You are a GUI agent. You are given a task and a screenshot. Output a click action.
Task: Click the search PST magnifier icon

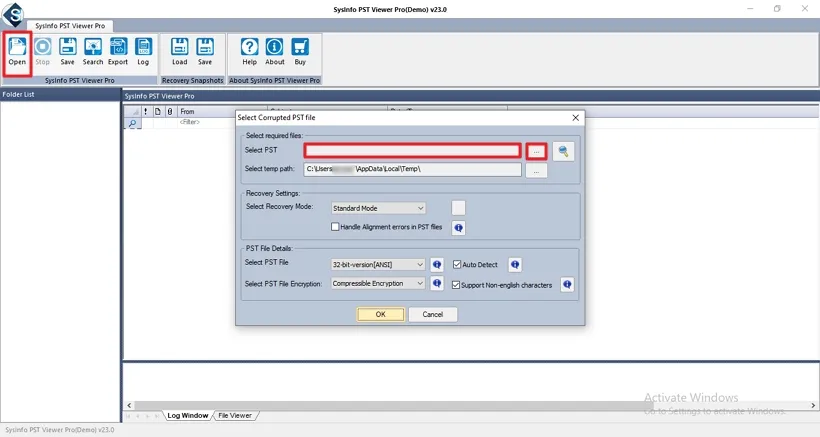[564, 150]
